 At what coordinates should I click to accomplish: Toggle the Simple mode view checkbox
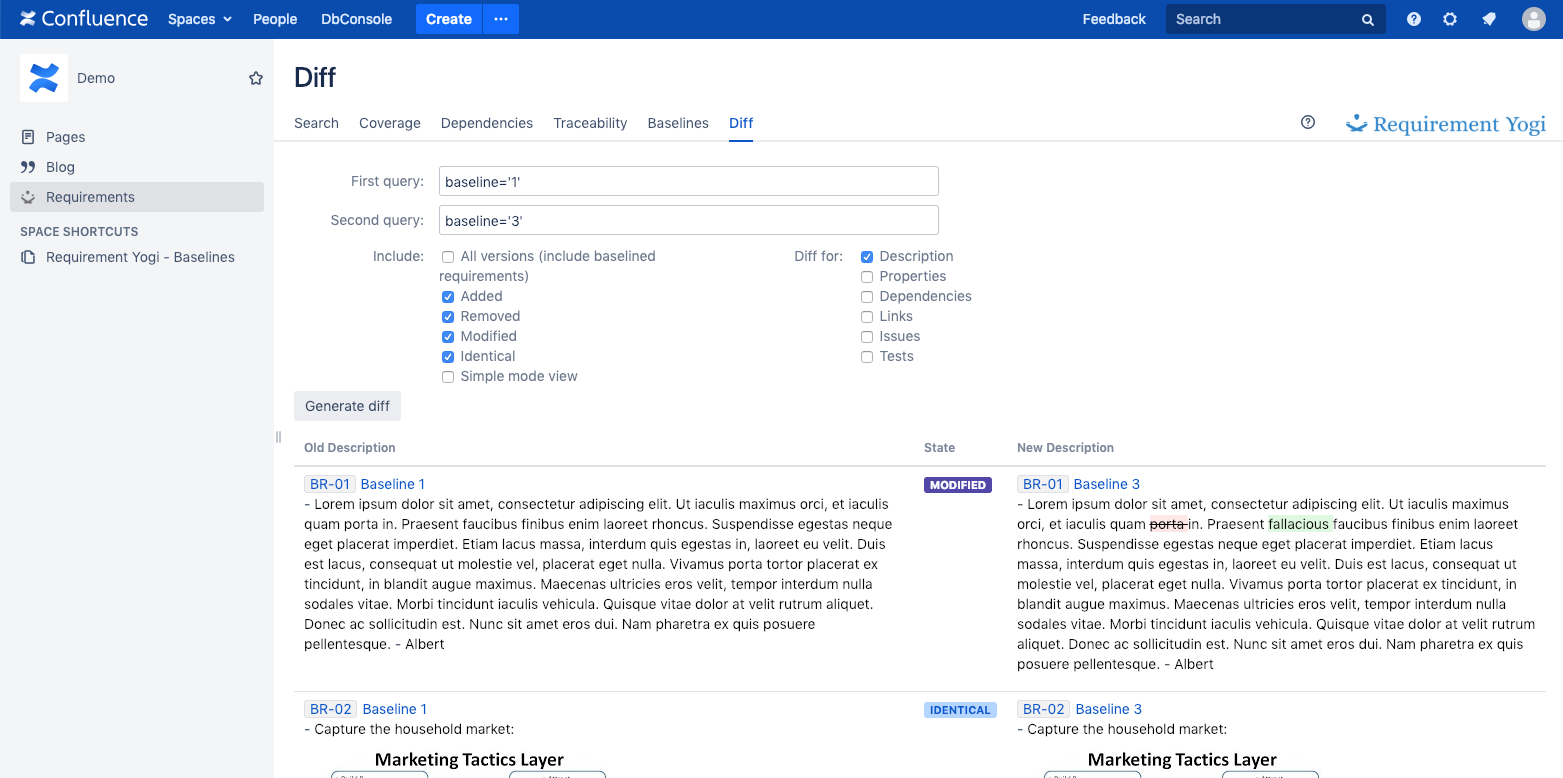click(448, 377)
